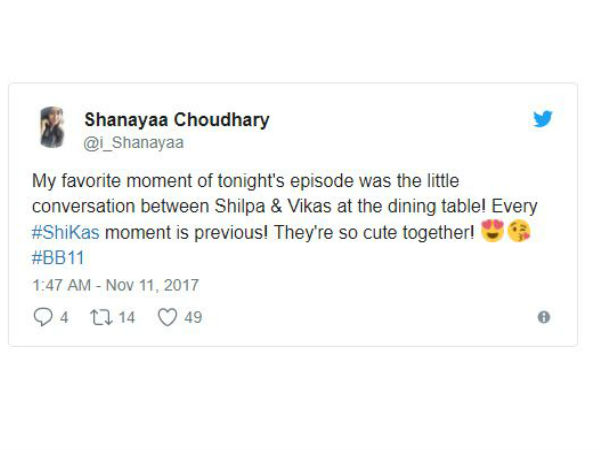Like the tweet with the heart icon

168,317
